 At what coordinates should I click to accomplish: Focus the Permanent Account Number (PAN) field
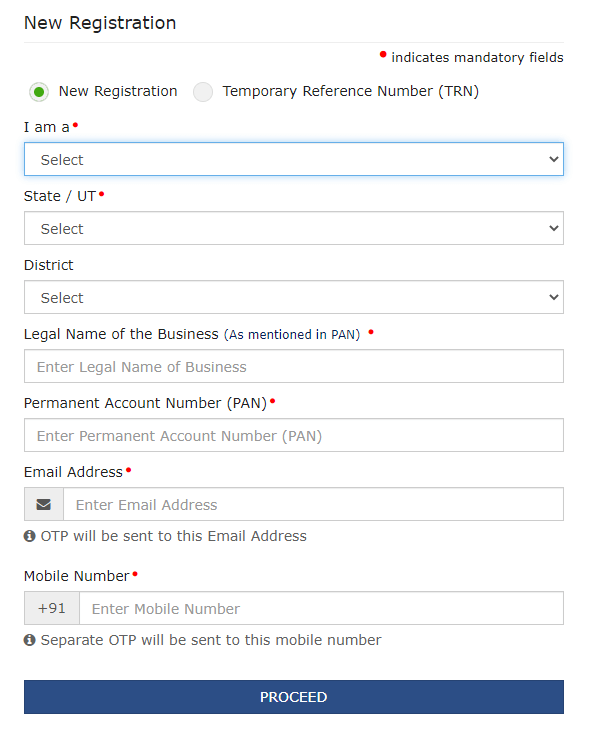pyautogui.click(x=294, y=435)
